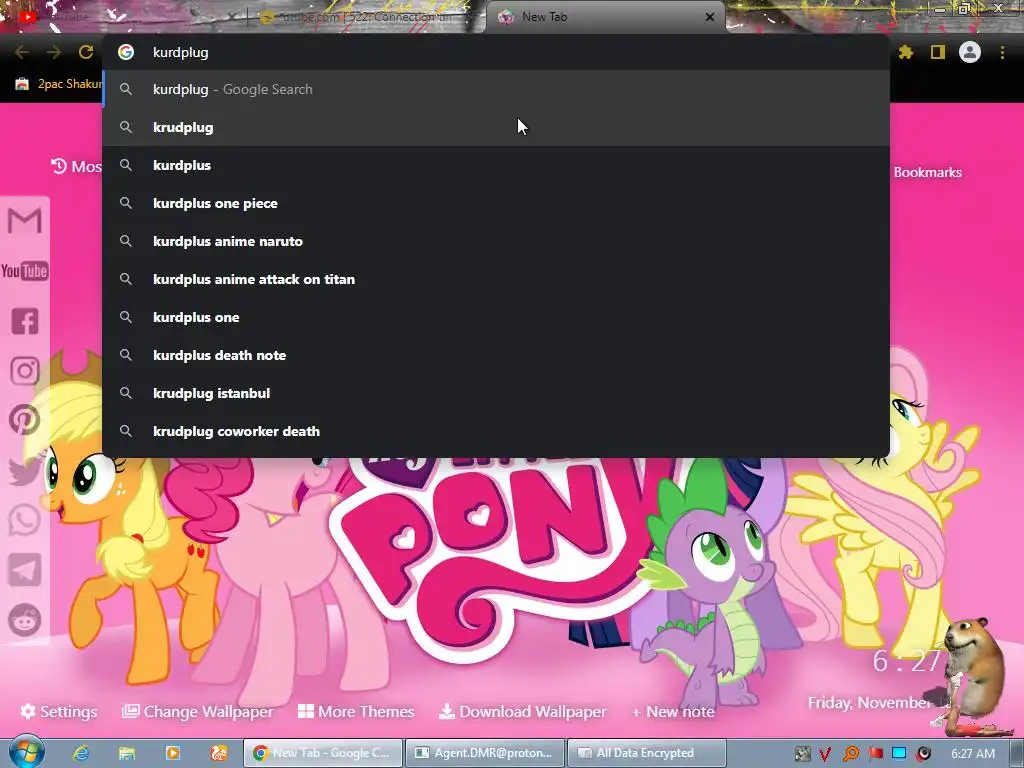Open the Most Visited link
Image resolution: width=1024 pixels, height=768 pixels.
[x=77, y=167]
